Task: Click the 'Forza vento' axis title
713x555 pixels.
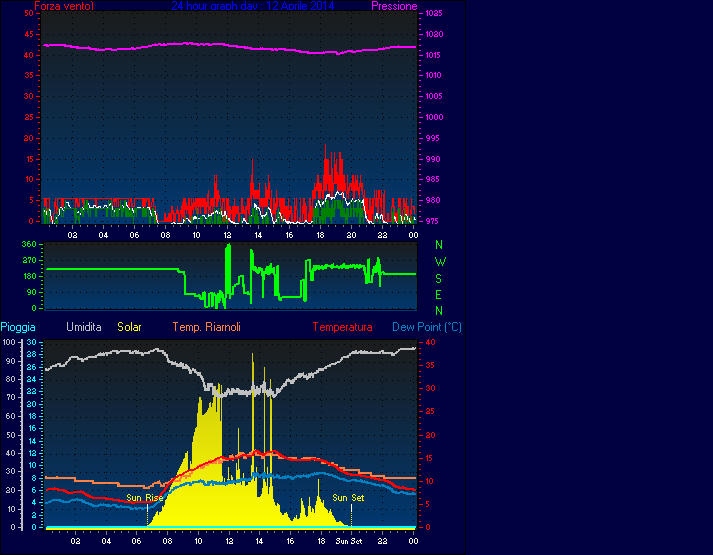Action: (x=64, y=6)
